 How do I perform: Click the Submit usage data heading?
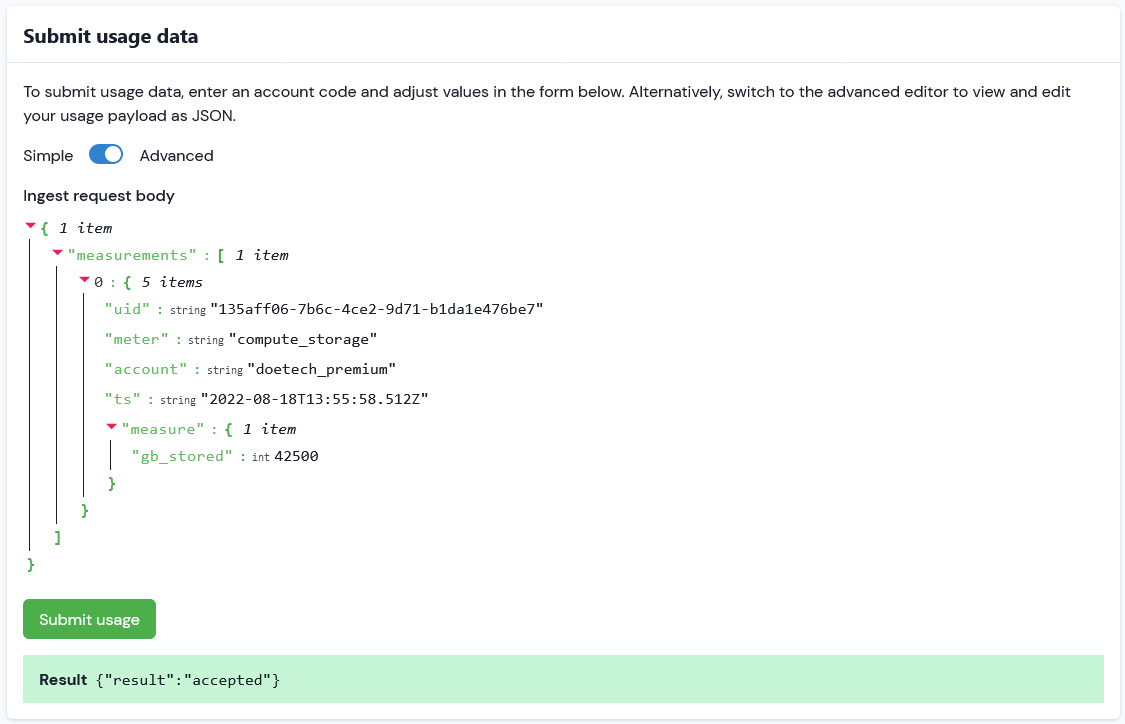click(110, 36)
